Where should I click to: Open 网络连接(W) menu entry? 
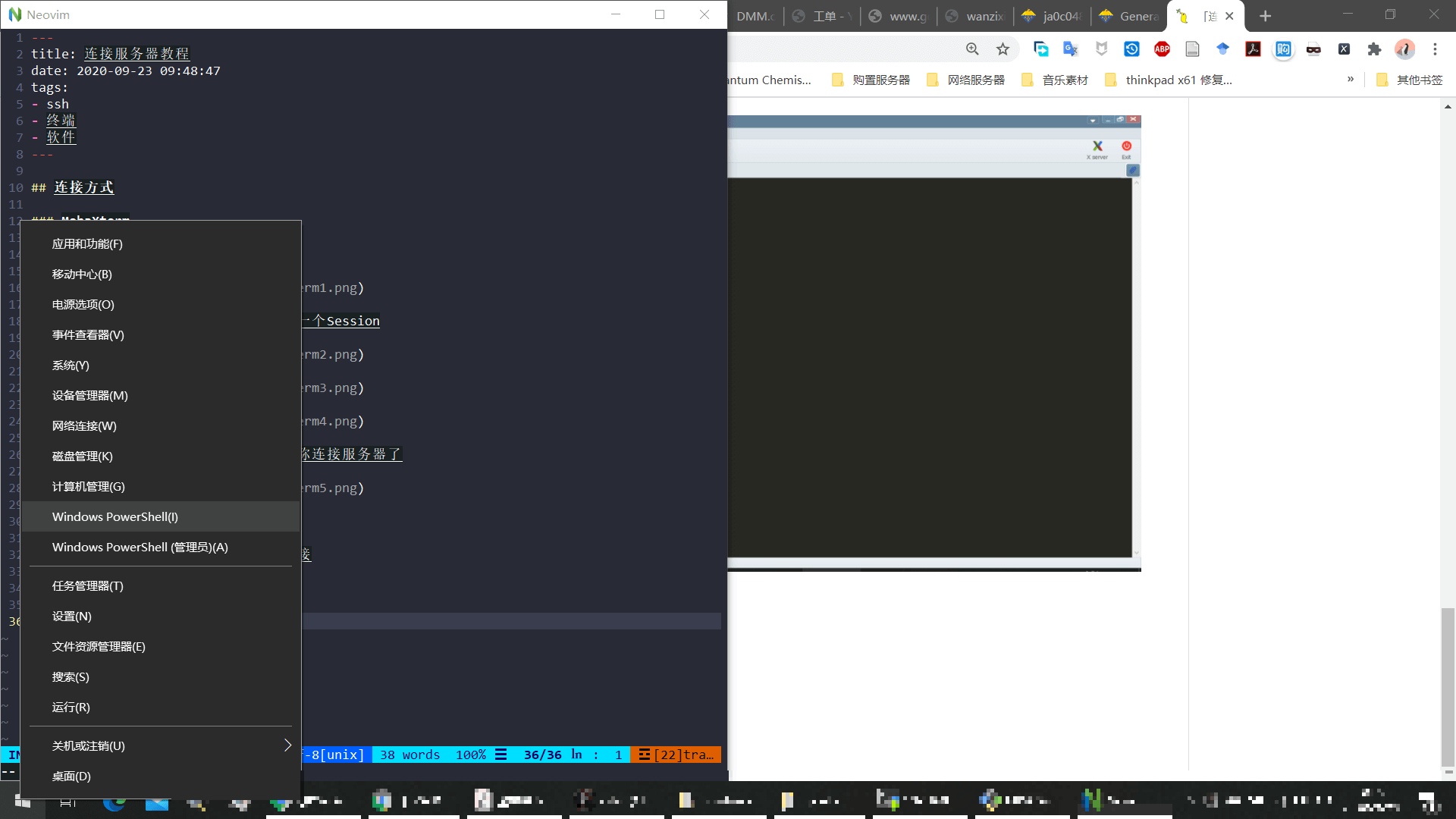[162, 425]
